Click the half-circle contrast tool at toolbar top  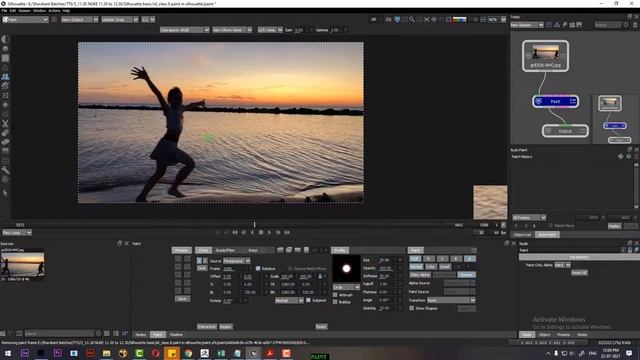point(5,39)
